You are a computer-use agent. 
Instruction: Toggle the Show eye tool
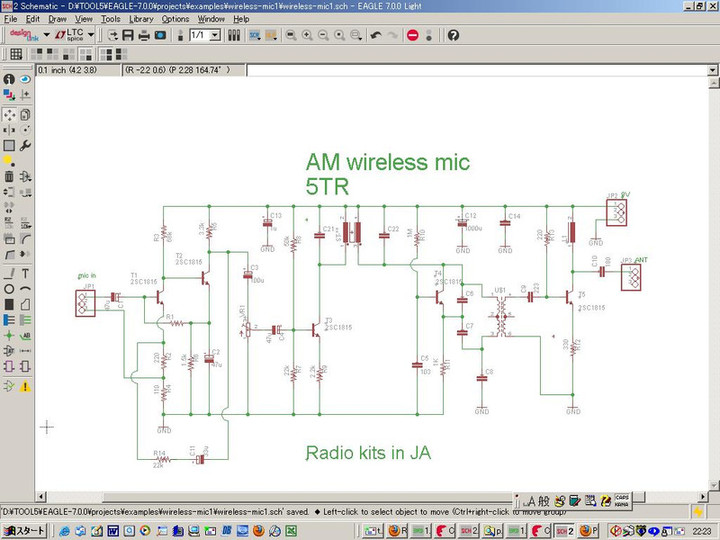coord(25,79)
